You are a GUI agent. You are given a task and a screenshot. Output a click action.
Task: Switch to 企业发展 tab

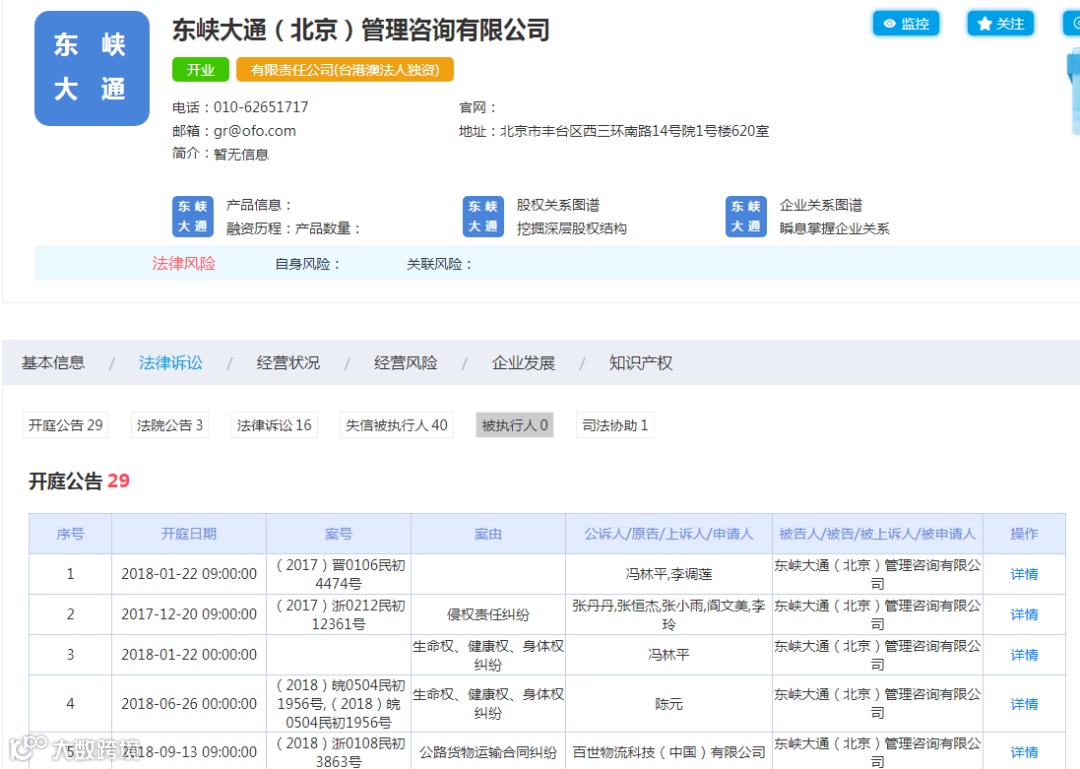(x=523, y=362)
